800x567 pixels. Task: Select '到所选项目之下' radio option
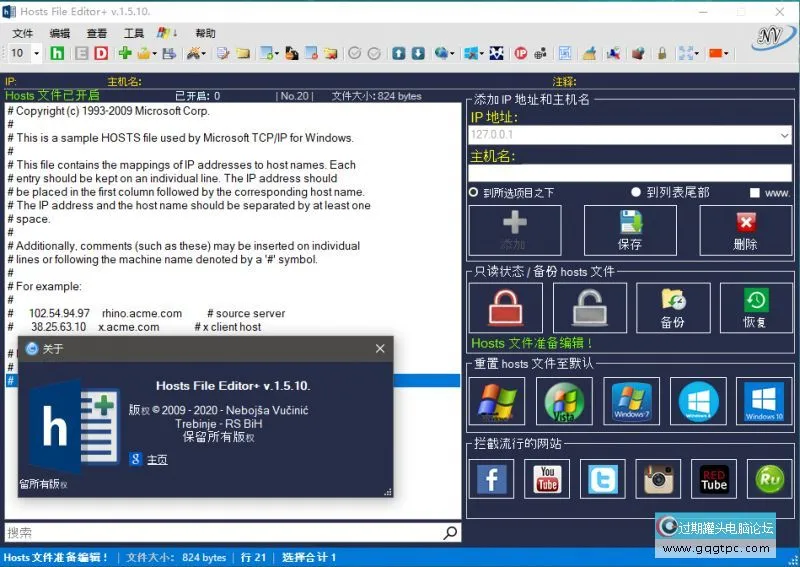474,192
